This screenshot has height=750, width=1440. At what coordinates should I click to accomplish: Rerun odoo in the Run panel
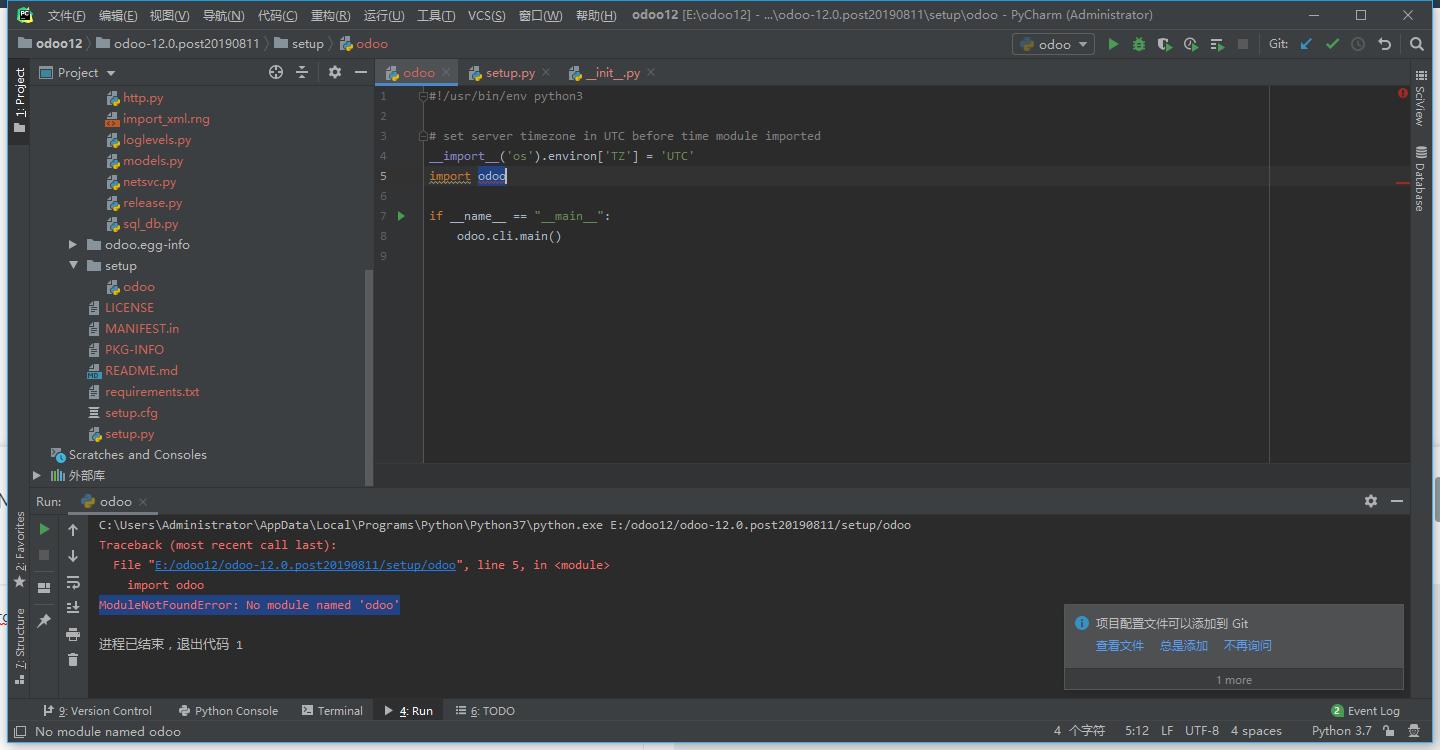pyautogui.click(x=44, y=529)
